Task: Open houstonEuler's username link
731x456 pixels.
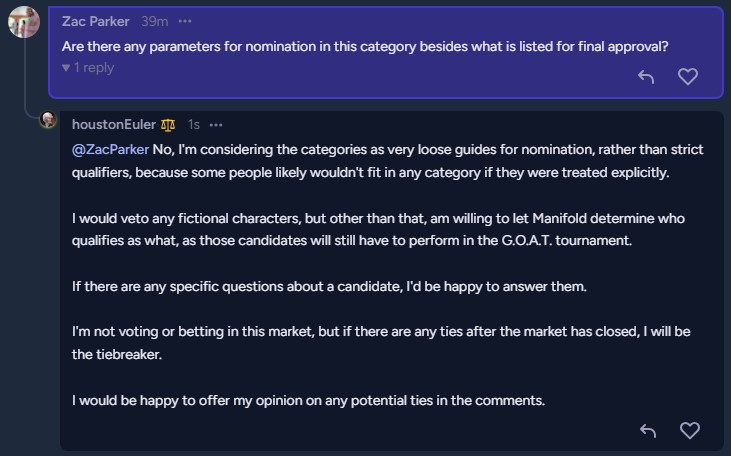Action: [x=114, y=124]
